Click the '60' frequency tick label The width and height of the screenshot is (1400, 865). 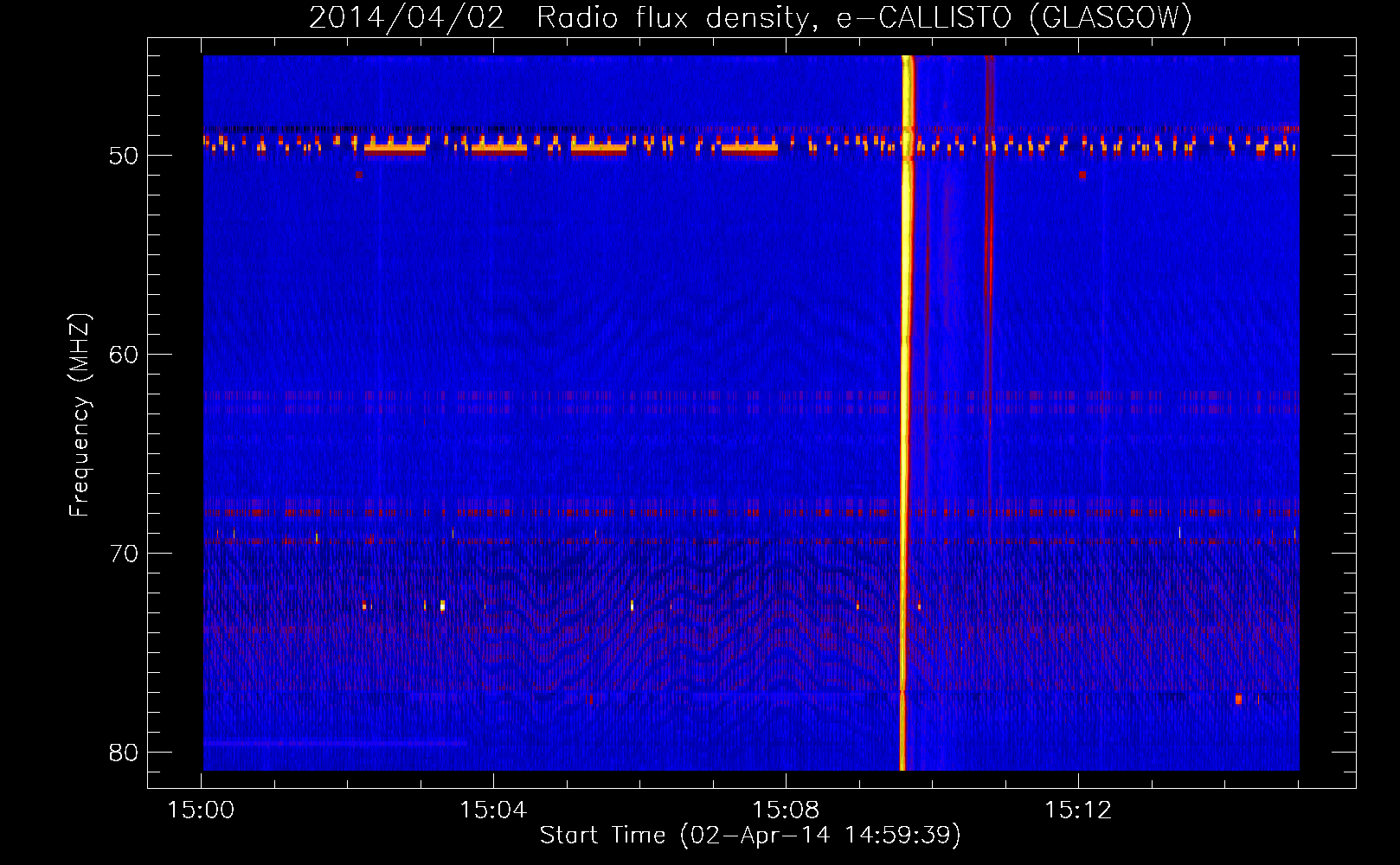[x=124, y=355]
